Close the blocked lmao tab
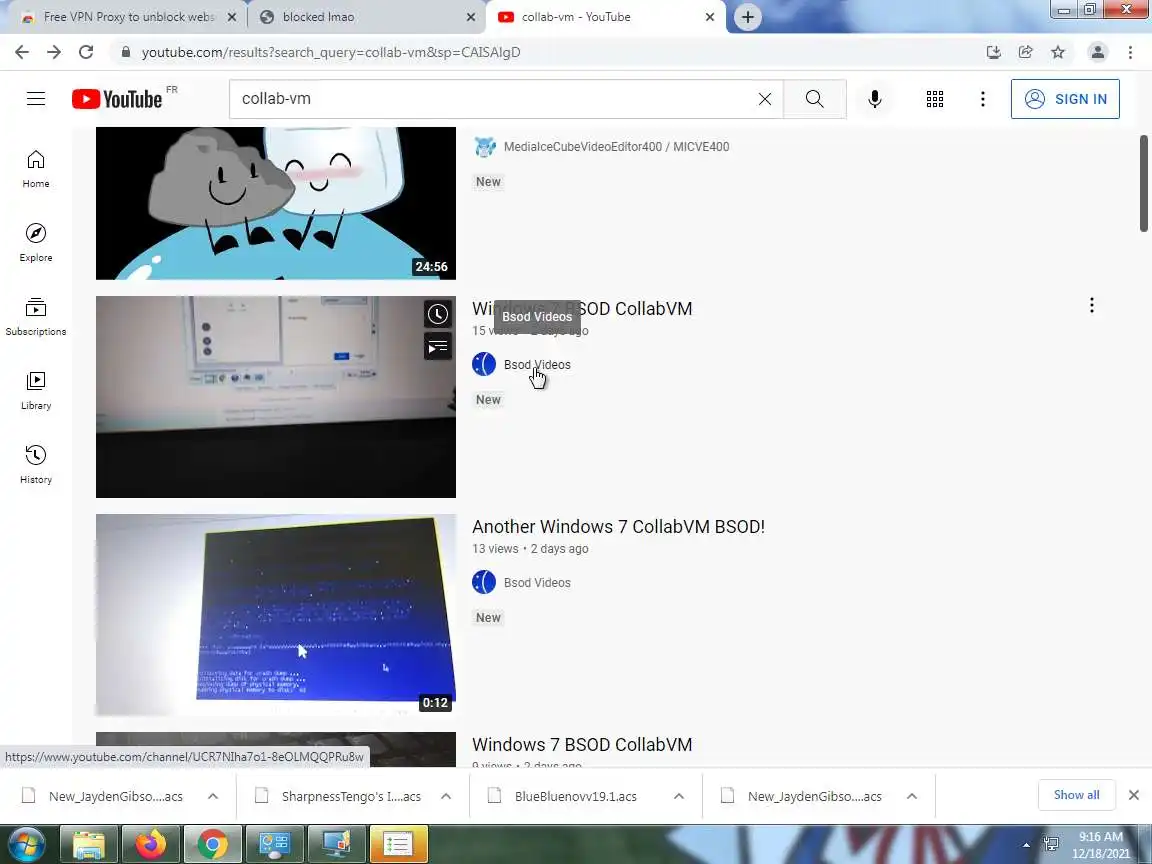 [x=471, y=17]
